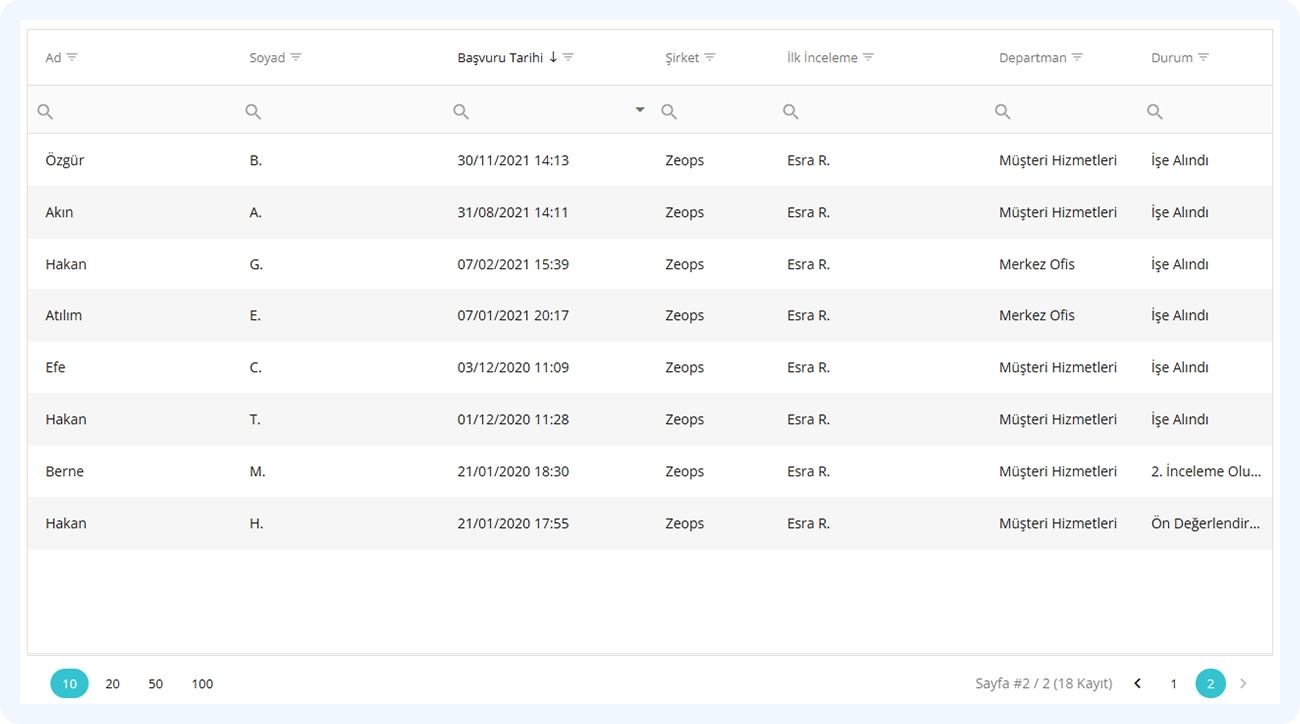Image resolution: width=1300 pixels, height=724 pixels.
Task: Click the next page arrow
Action: coord(1243,684)
